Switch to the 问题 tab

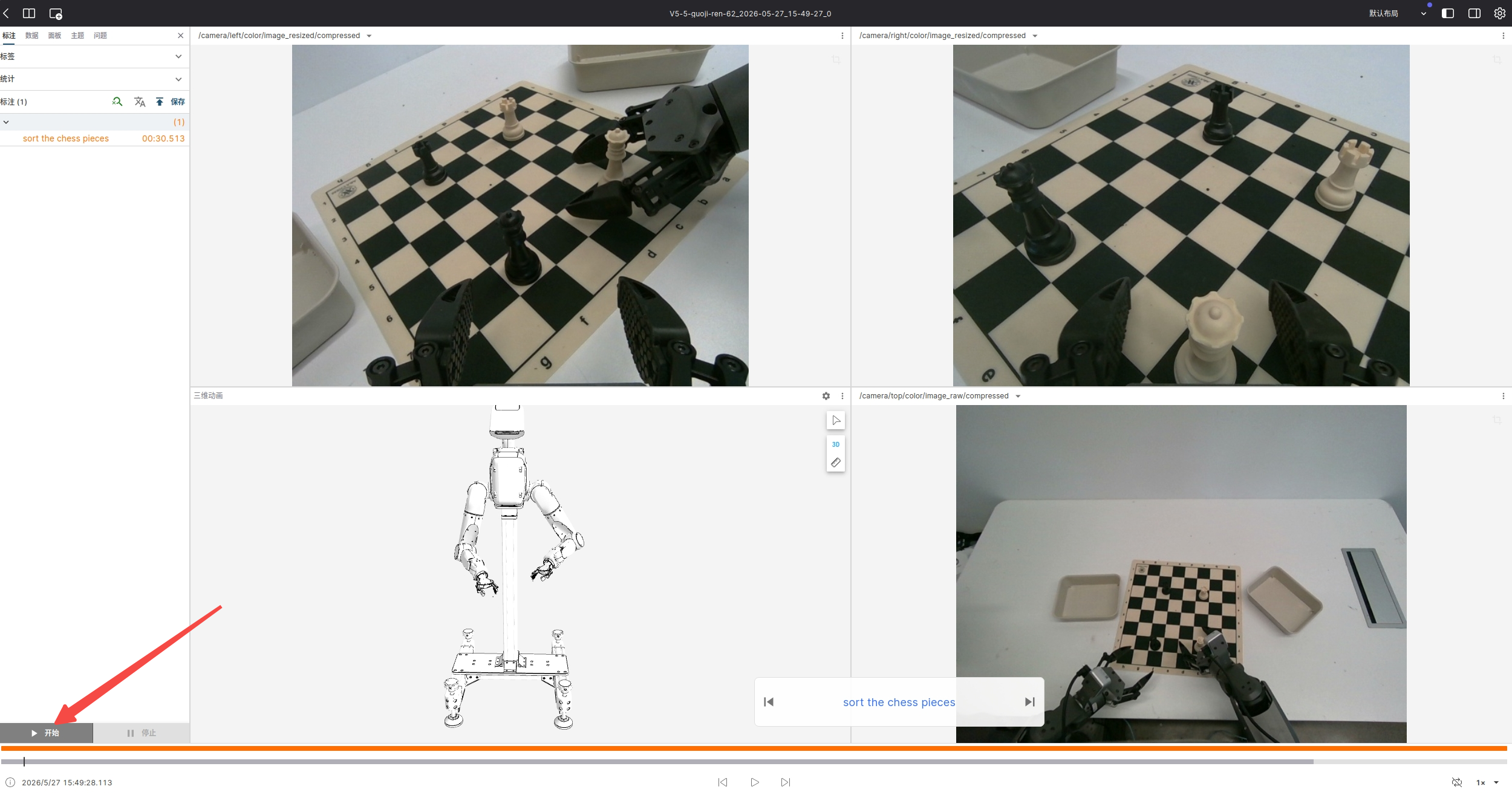point(100,36)
